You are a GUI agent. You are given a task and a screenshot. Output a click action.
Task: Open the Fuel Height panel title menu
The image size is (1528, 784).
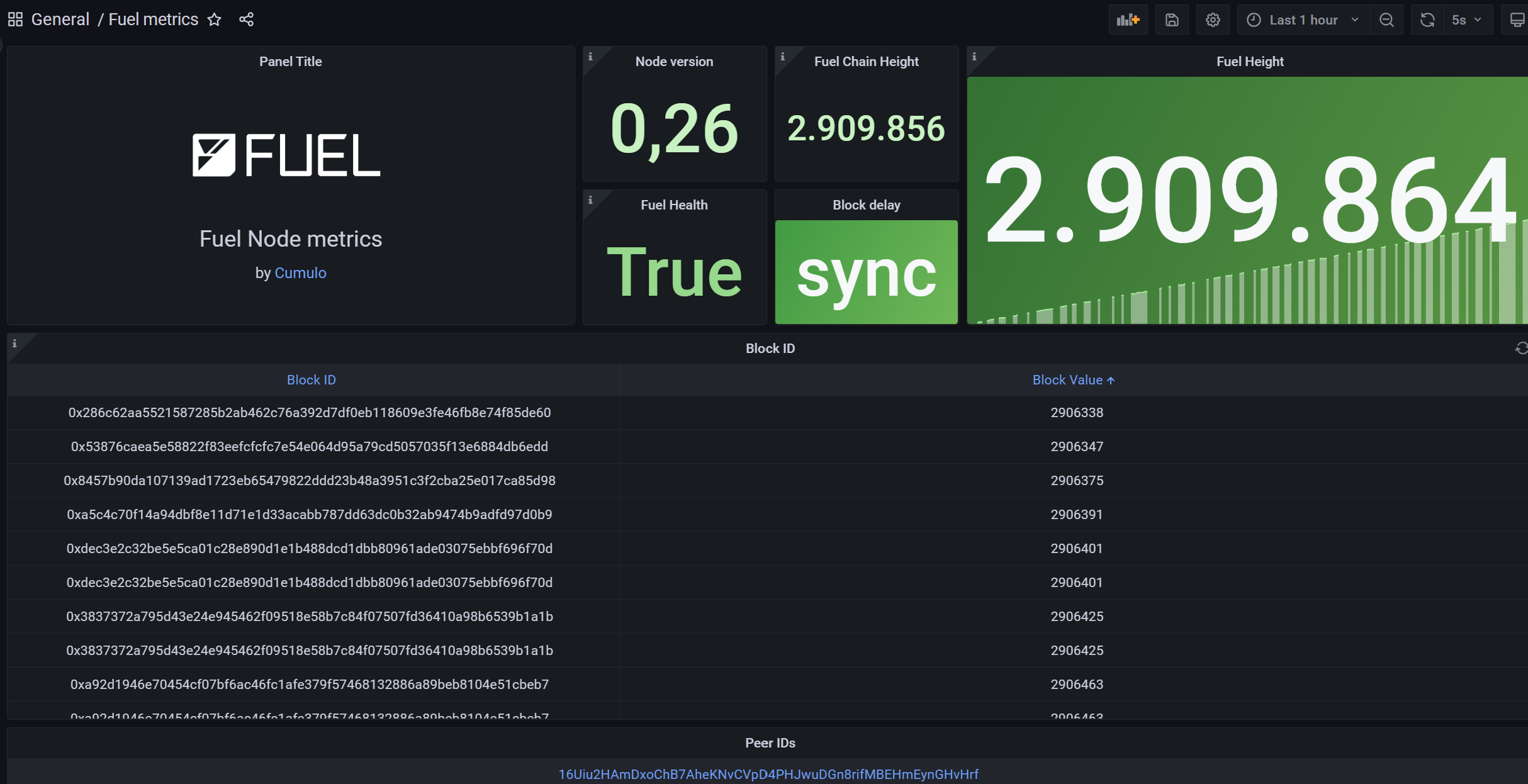[x=1249, y=62]
